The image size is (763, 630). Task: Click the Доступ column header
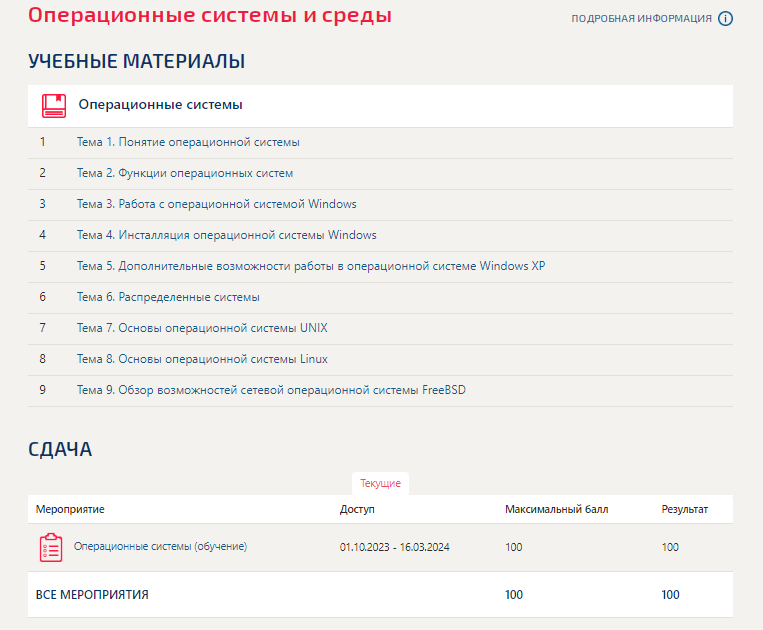(357, 509)
